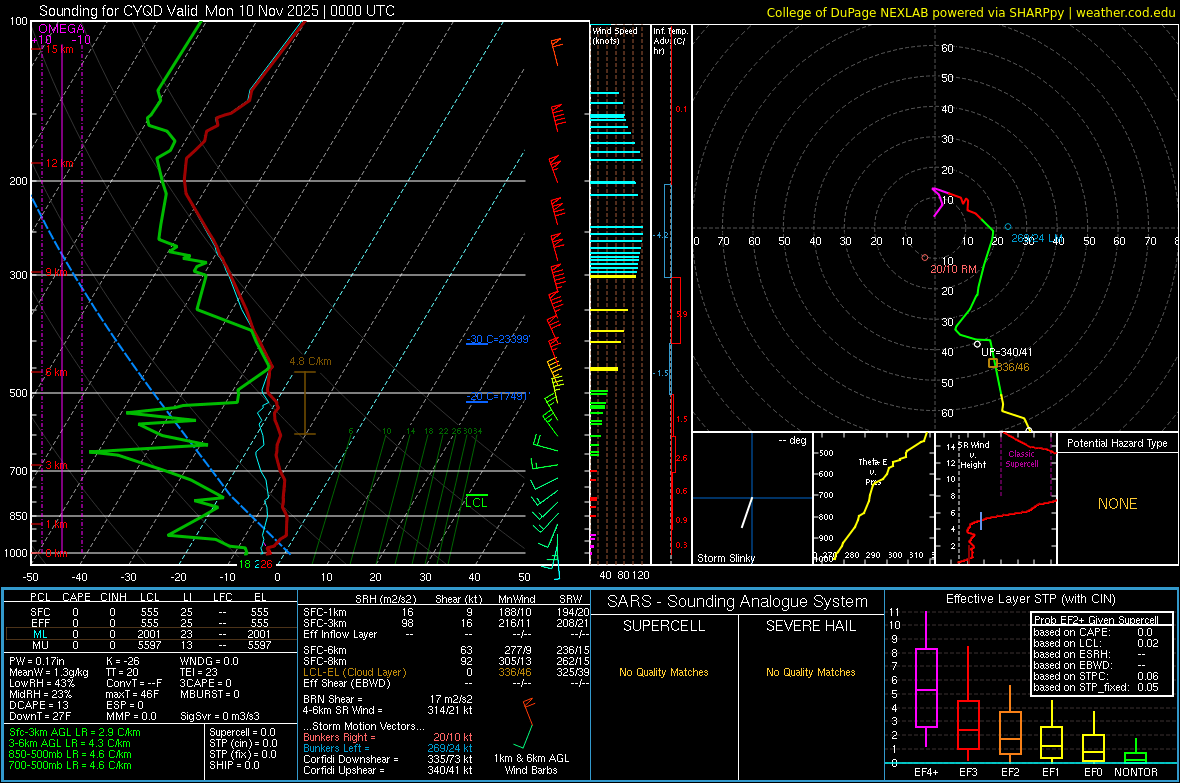Click the green LCL marker on skew-T
Screen dimensions: 1180x783
pyautogui.click(x=476, y=501)
